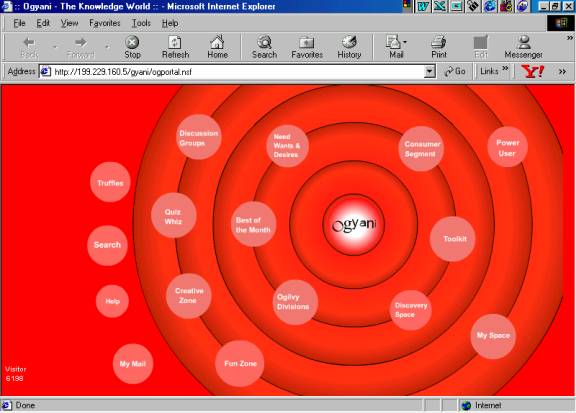
Task: Click the Links label on the toolbar
Action: [489, 71]
